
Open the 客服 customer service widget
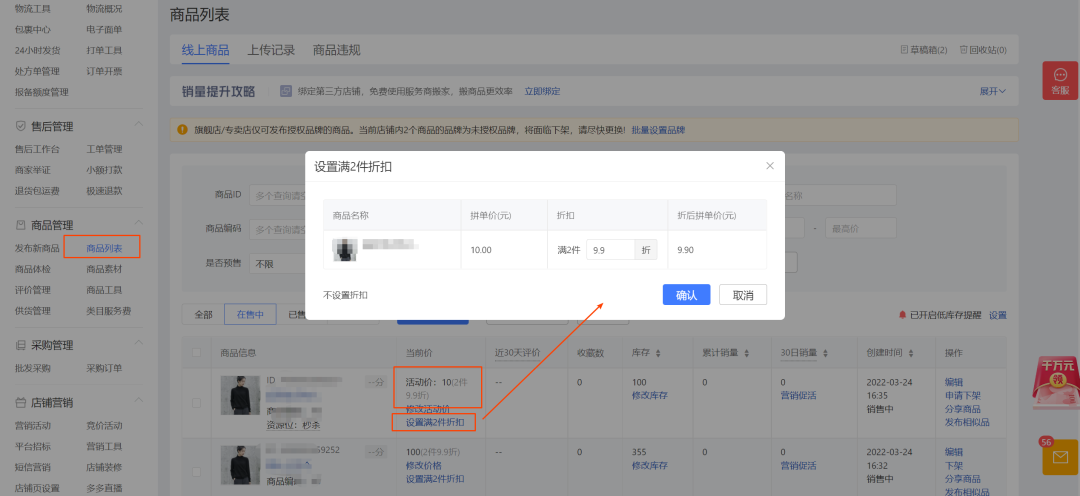click(1060, 81)
